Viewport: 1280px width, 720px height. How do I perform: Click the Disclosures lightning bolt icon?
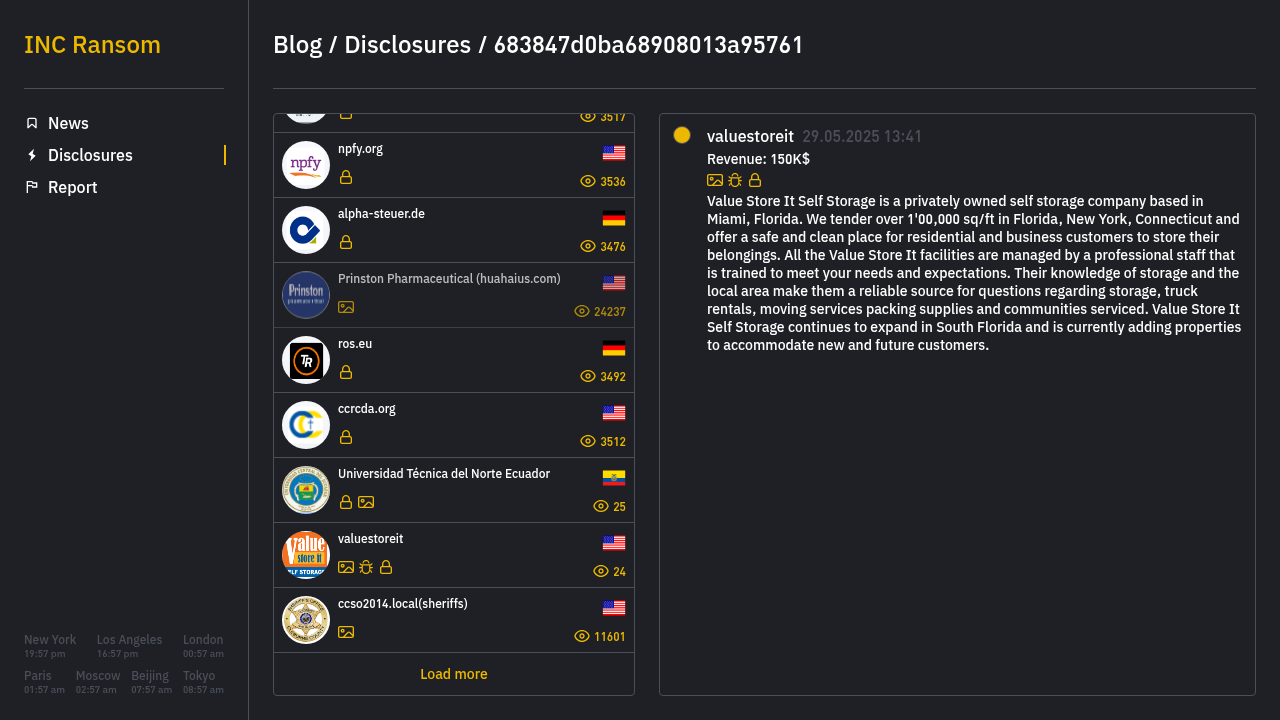(x=32, y=155)
